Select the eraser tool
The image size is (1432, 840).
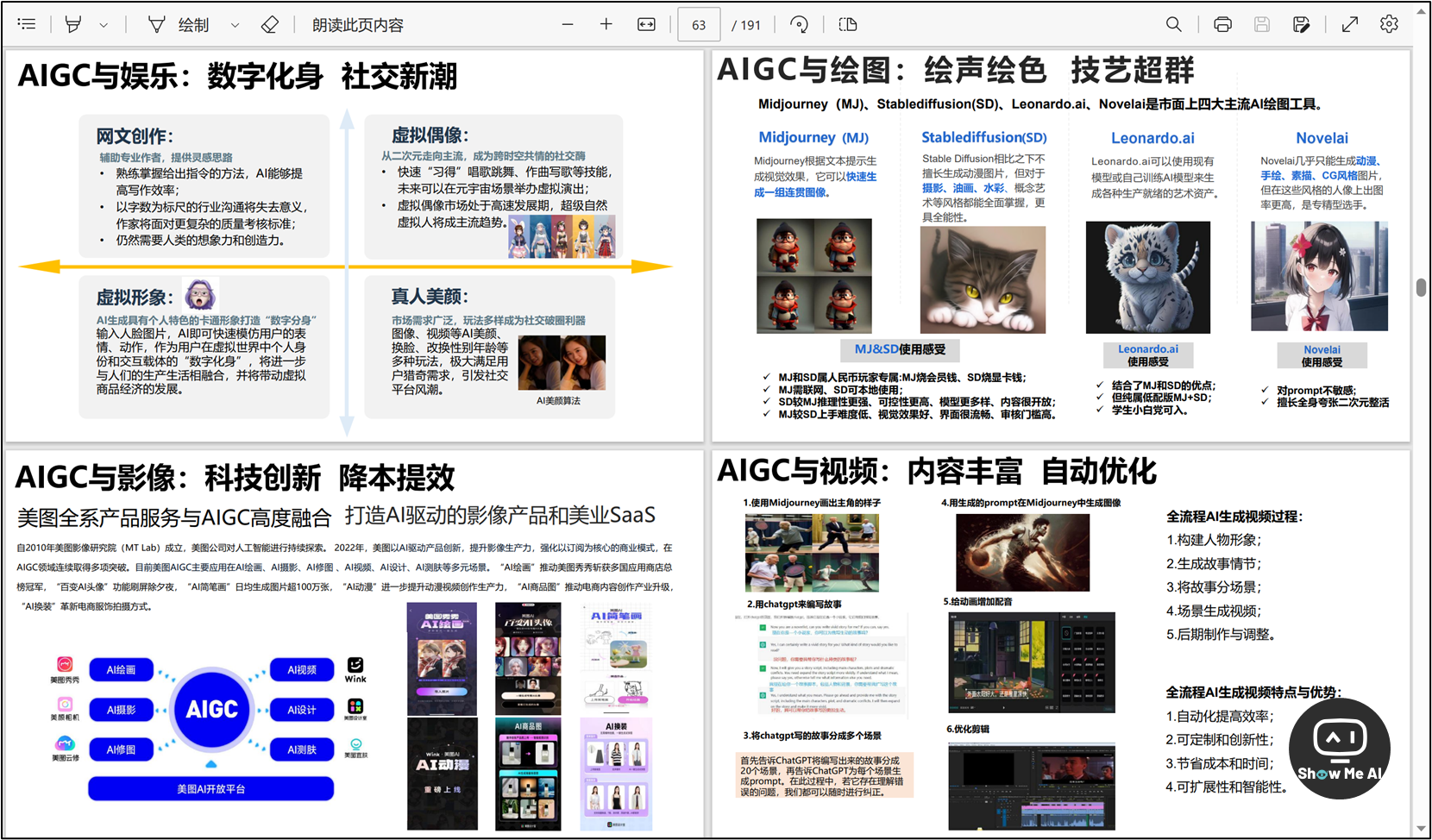(270, 24)
